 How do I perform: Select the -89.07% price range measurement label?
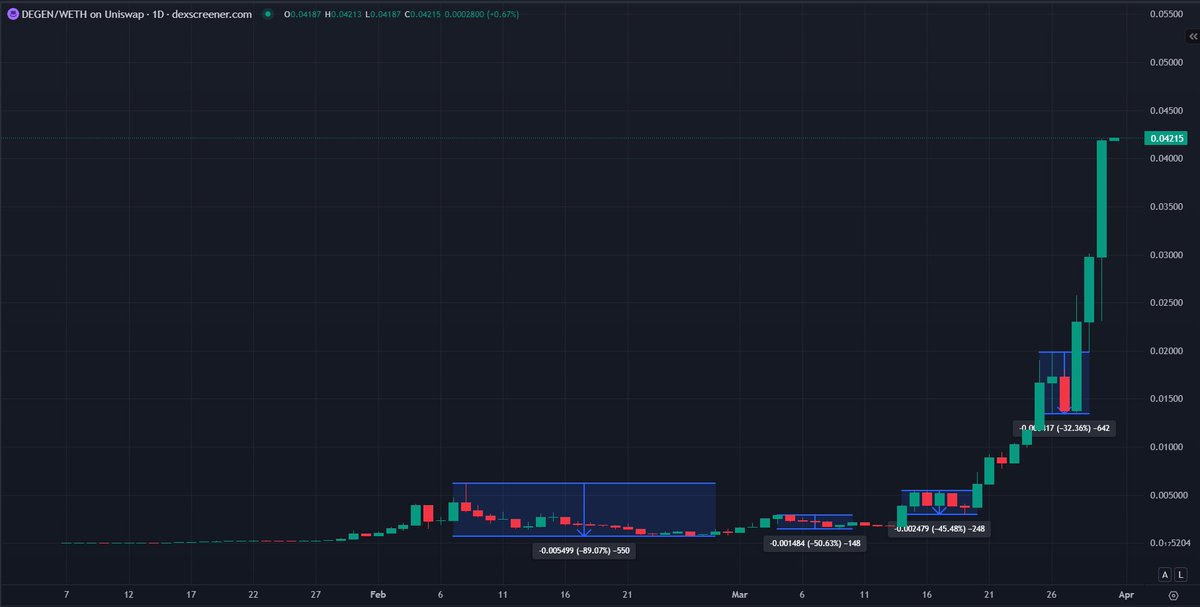[584, 550]
